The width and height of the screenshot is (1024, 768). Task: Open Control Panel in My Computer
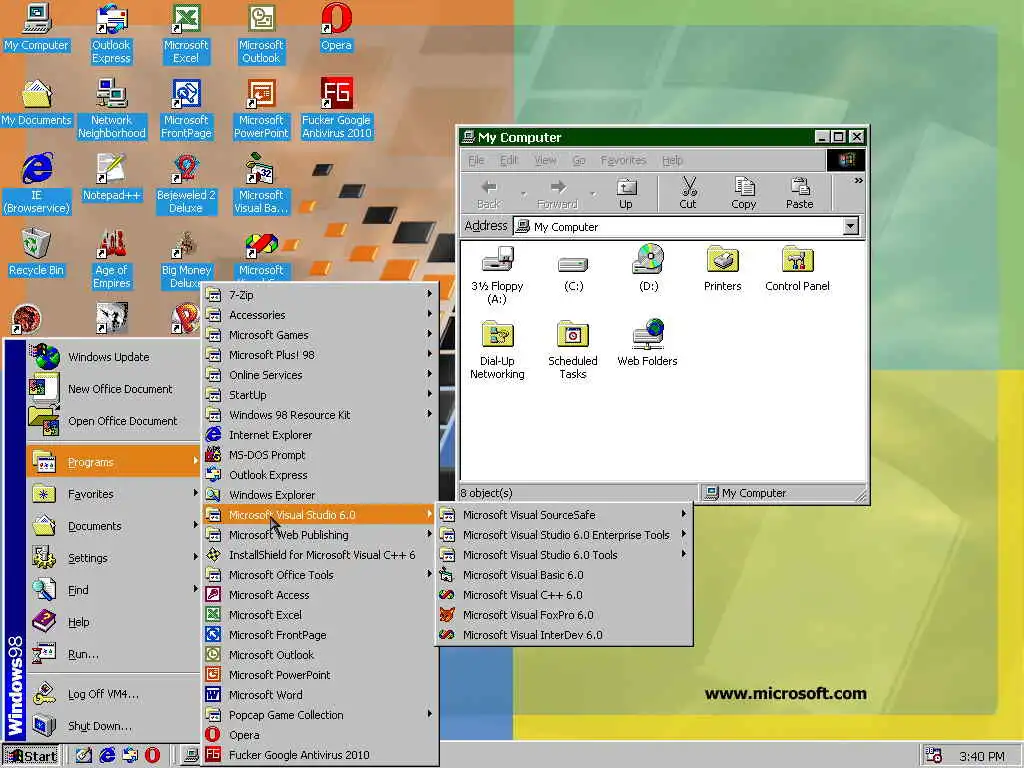point(797,268)
